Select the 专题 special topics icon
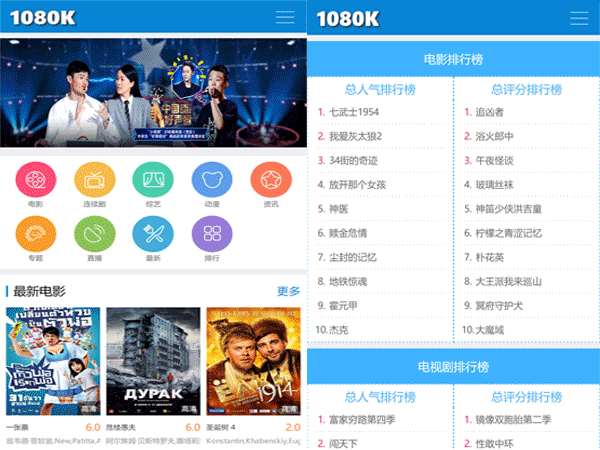The height and width of the screenshot is (450, 600). [36, 234]
